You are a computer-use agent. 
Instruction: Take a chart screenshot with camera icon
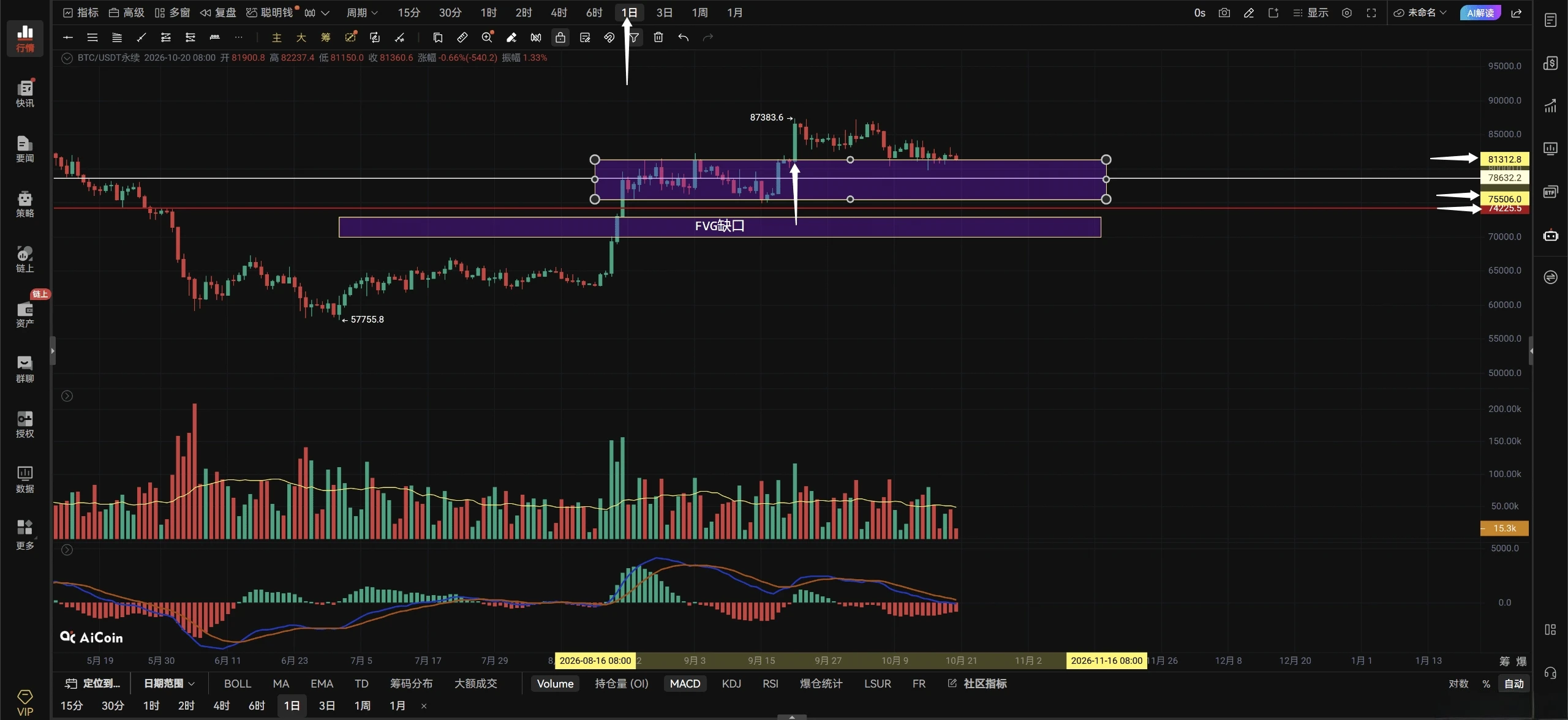(1224, 12)
